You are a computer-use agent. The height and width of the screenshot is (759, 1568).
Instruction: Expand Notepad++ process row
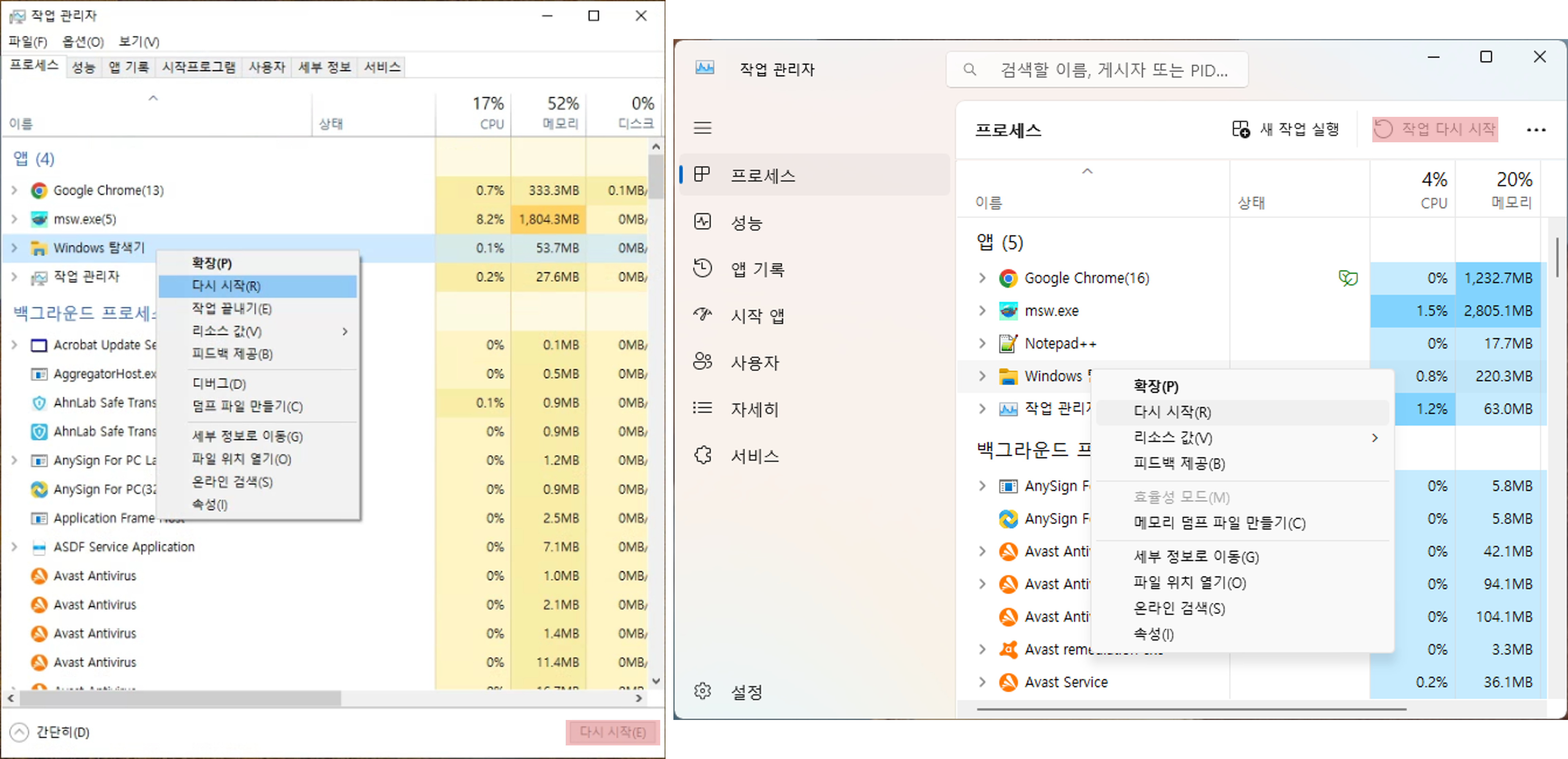[982, 344]
